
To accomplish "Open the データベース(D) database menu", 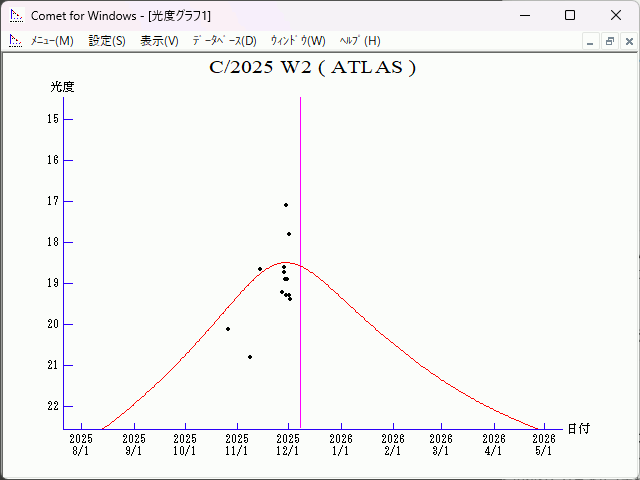I will point(224,41).
